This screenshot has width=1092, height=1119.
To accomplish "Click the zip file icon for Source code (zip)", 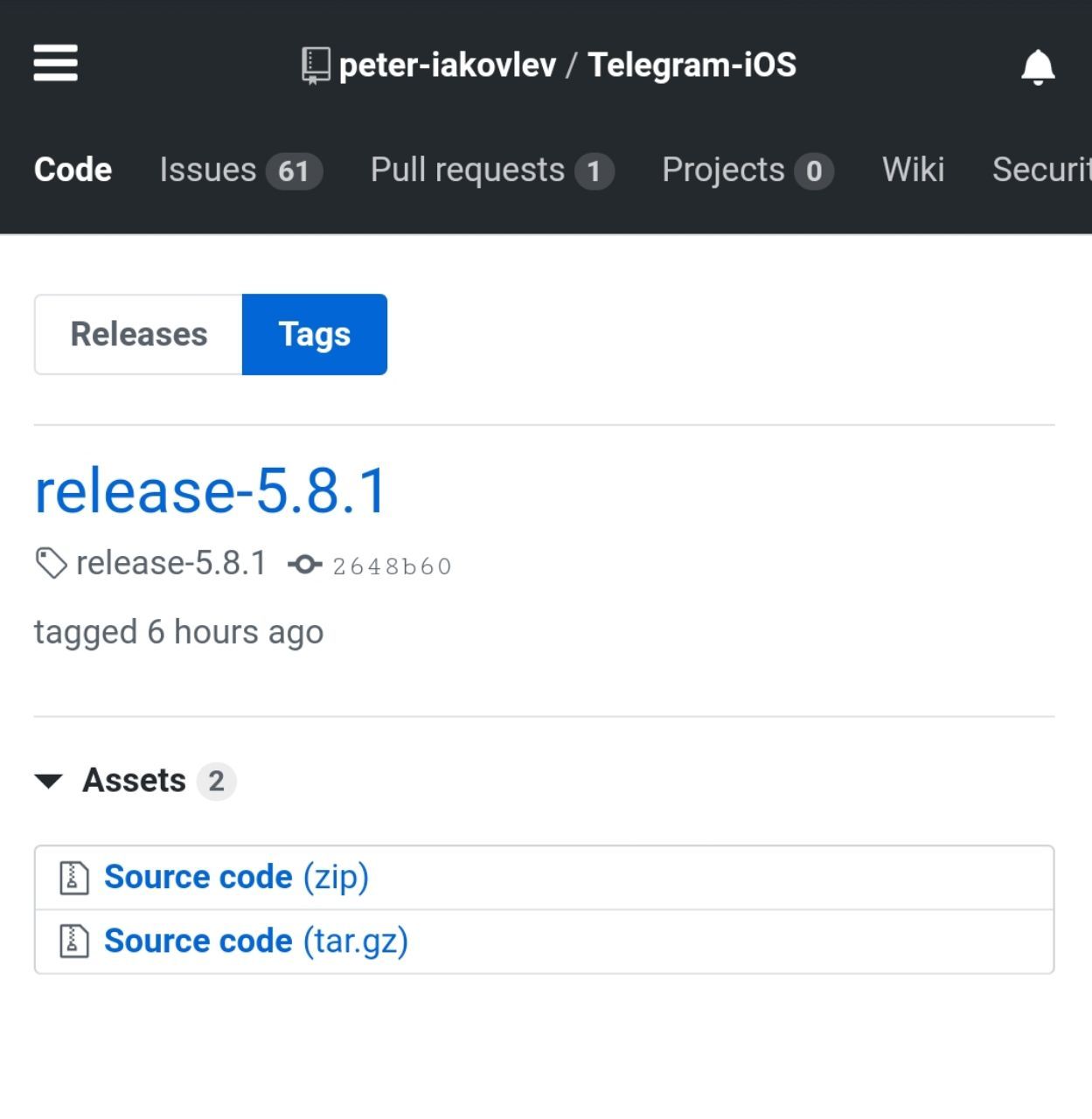I will [74, 878].
